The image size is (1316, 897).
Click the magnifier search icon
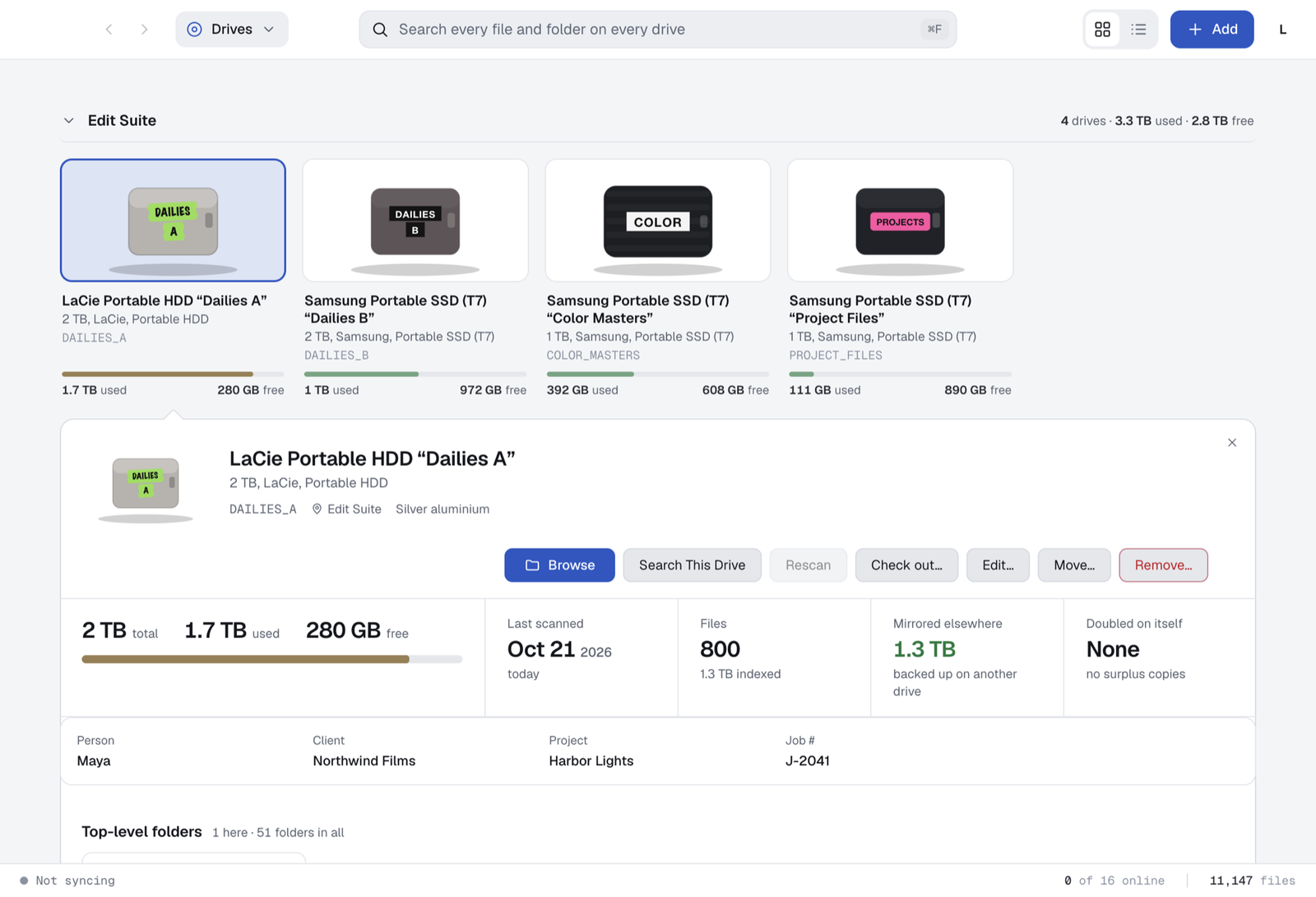pyautogui.click(x=380, y=30)
